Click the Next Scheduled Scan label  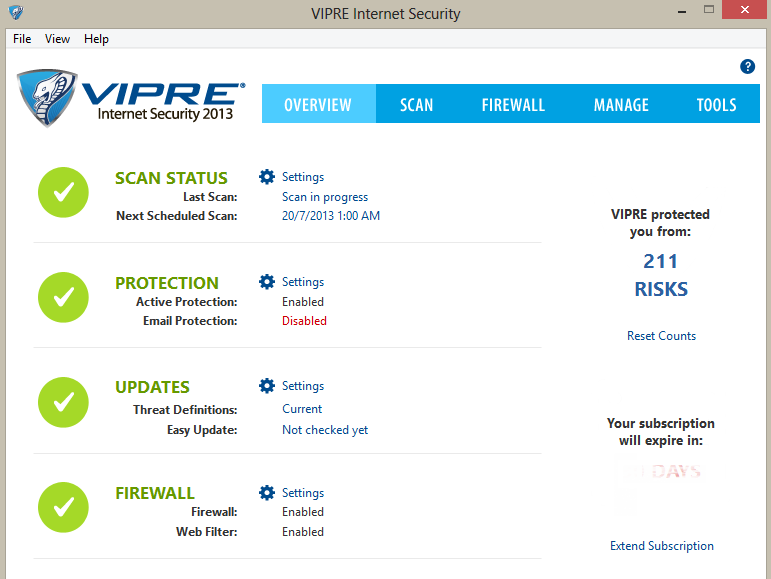177,216
